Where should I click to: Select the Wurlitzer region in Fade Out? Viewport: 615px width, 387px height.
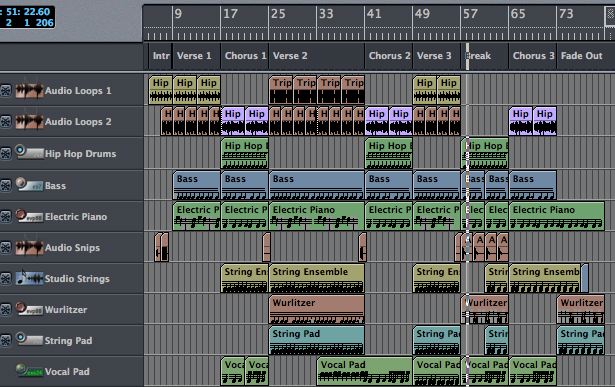[x=580, y=309]
